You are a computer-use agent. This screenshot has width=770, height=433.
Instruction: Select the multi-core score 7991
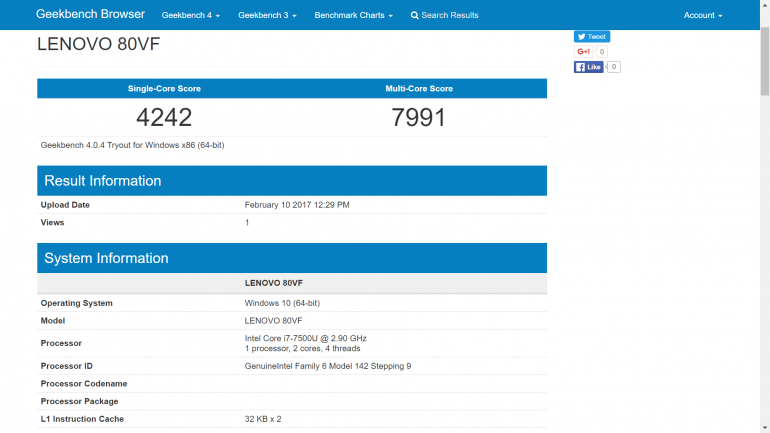point(419,118)
